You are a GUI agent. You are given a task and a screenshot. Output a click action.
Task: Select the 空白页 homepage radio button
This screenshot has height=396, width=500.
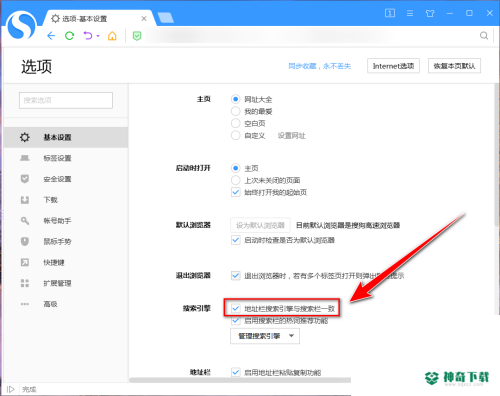pyautogui.click(x=235, y=123)
